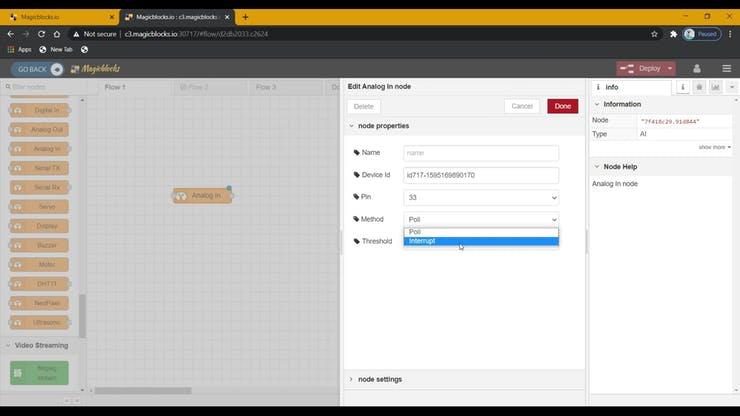This screenshot has width=740, height=416.
Task: Switch to the Flow 3 tab
Action: tap(266, 87)
